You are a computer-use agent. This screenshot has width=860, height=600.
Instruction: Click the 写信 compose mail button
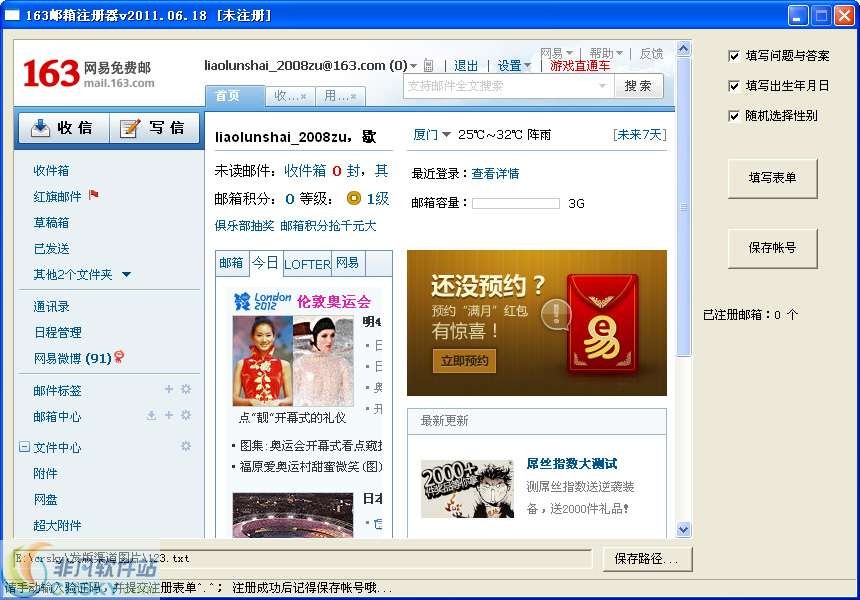tap(155, 128)
